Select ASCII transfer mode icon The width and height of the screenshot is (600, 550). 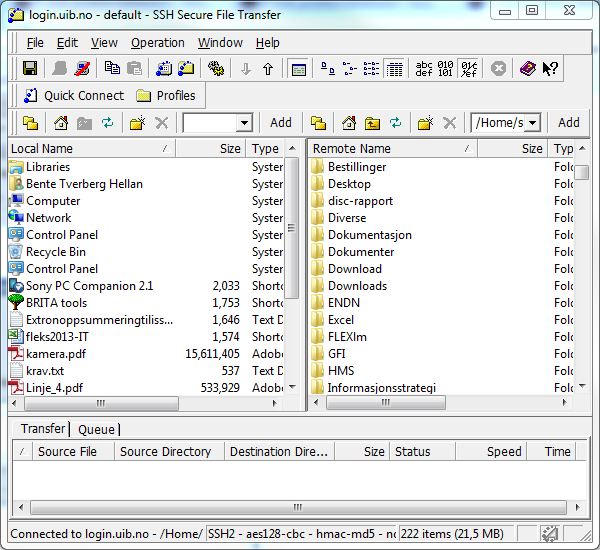[426, 69]
